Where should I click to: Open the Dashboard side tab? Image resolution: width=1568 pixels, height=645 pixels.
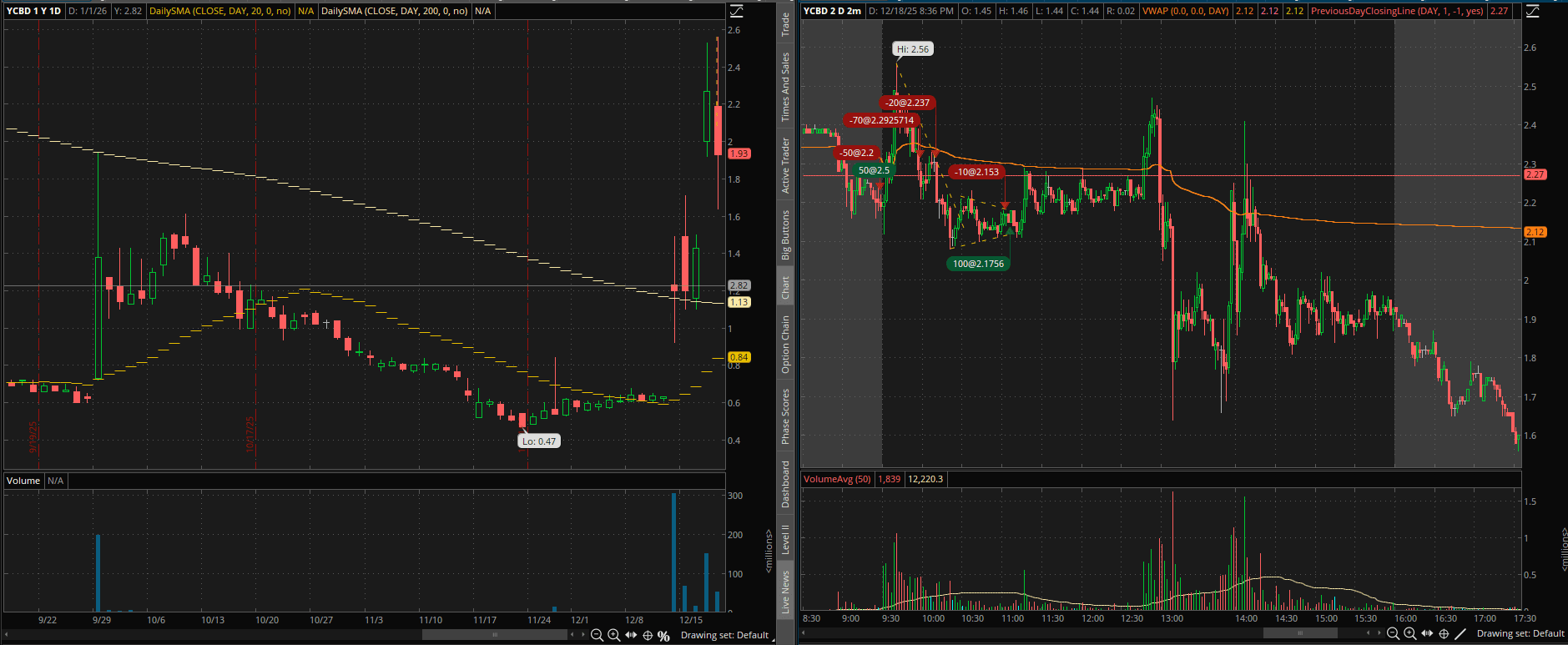[x=785, y=484]
